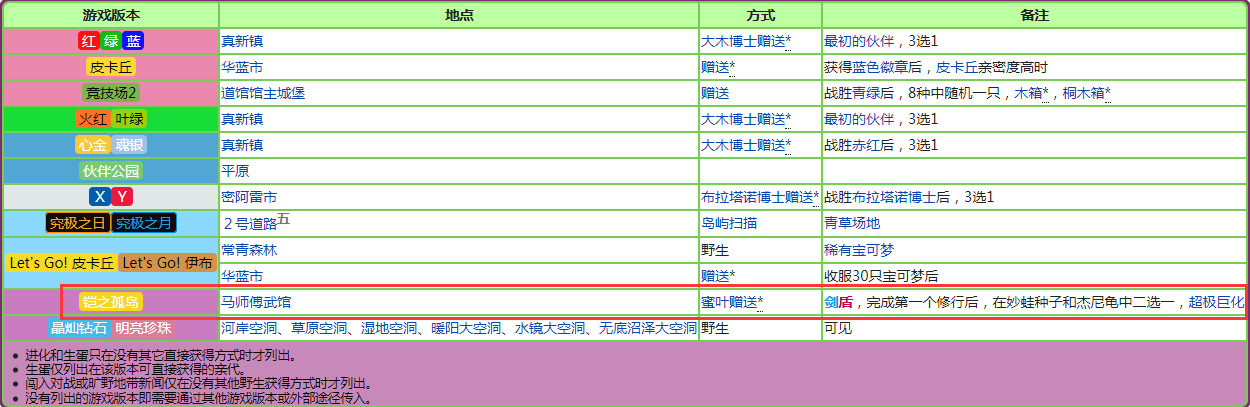Follow the 超极巨化 link

tap(1216, 301)
